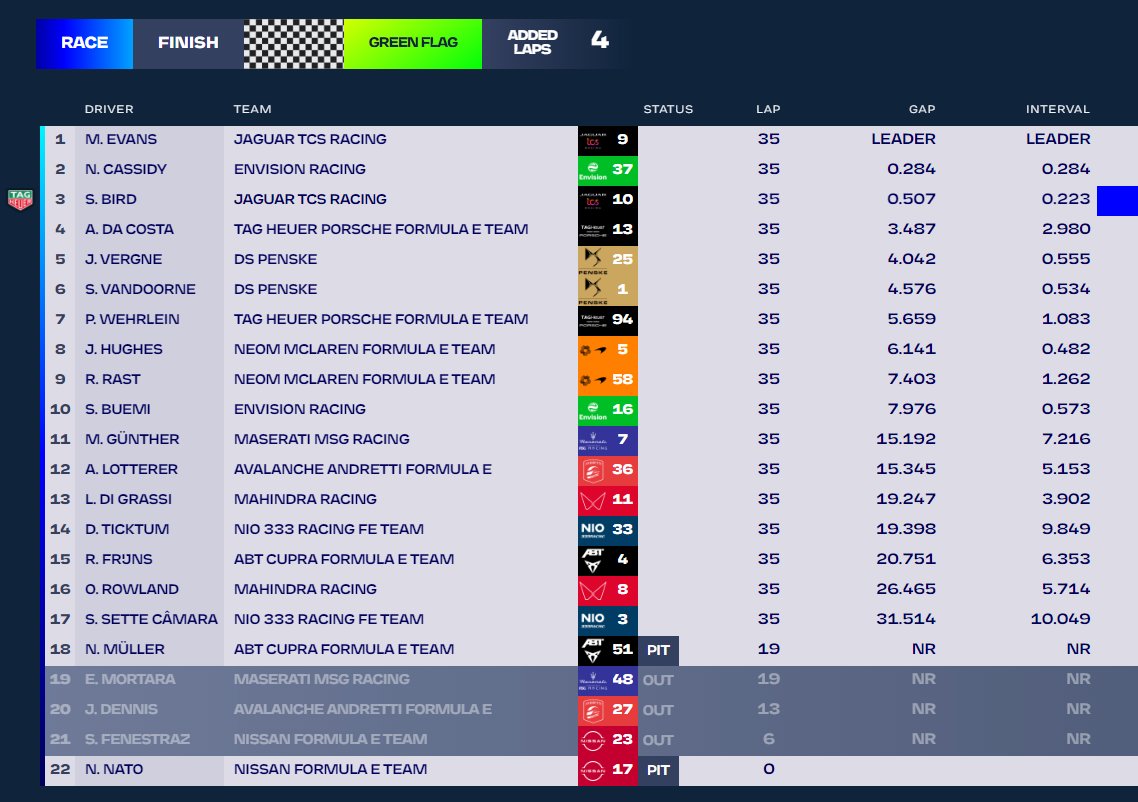Select driver J. Hughes

123,349
